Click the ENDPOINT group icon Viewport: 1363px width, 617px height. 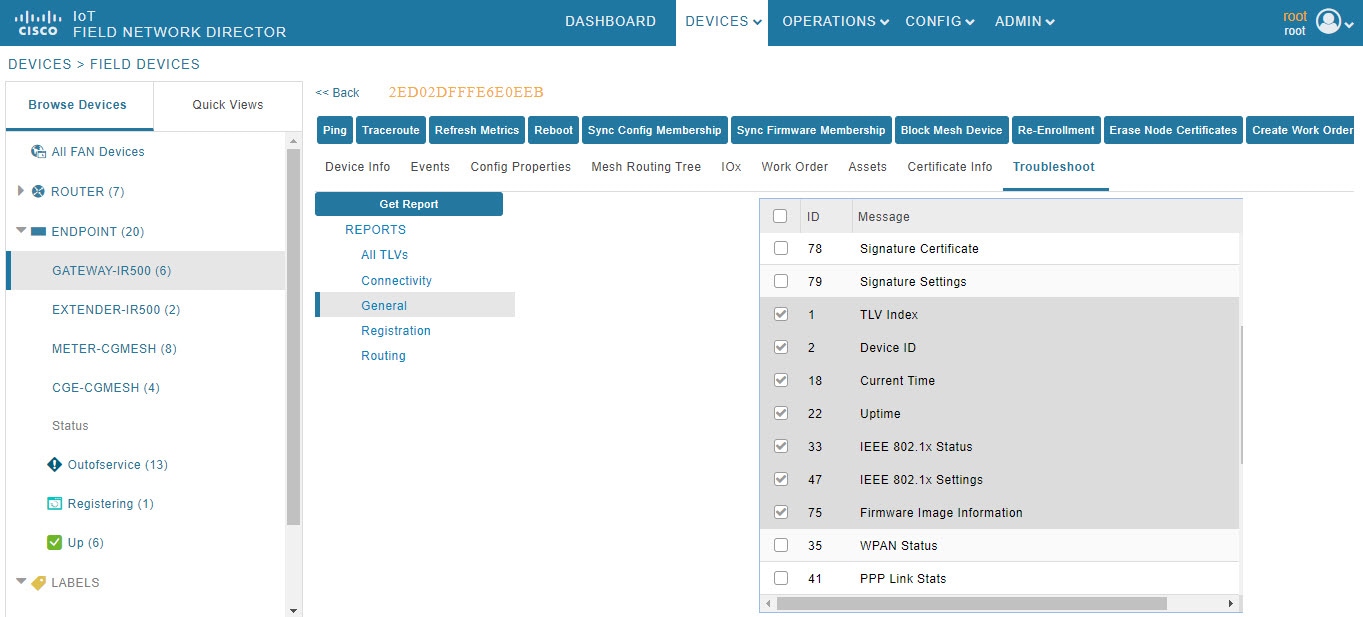(38, 231)
